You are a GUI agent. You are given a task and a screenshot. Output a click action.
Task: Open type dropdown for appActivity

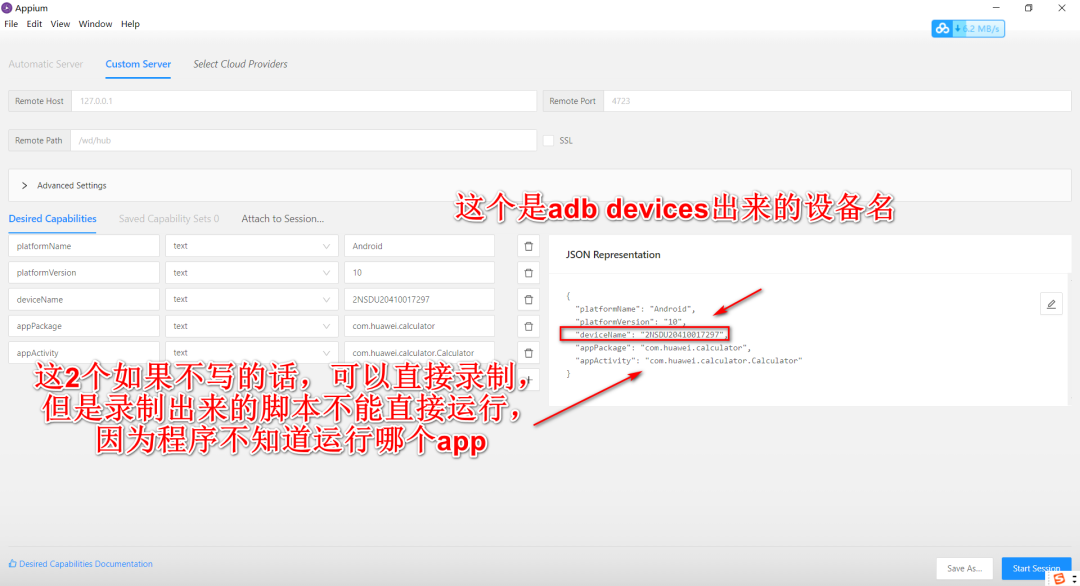251,353
